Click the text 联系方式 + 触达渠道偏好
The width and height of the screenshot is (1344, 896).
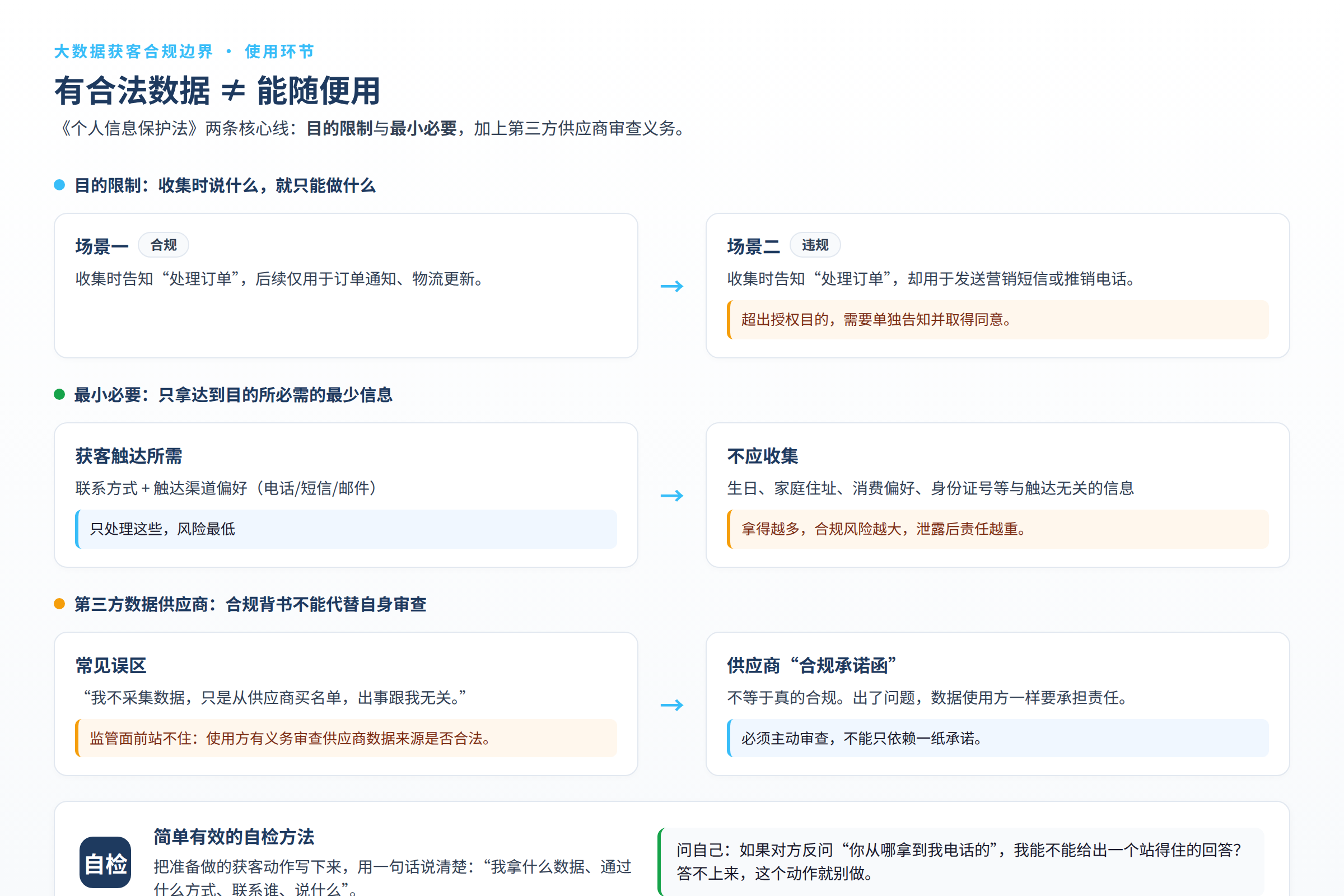(x=227, y=488)
